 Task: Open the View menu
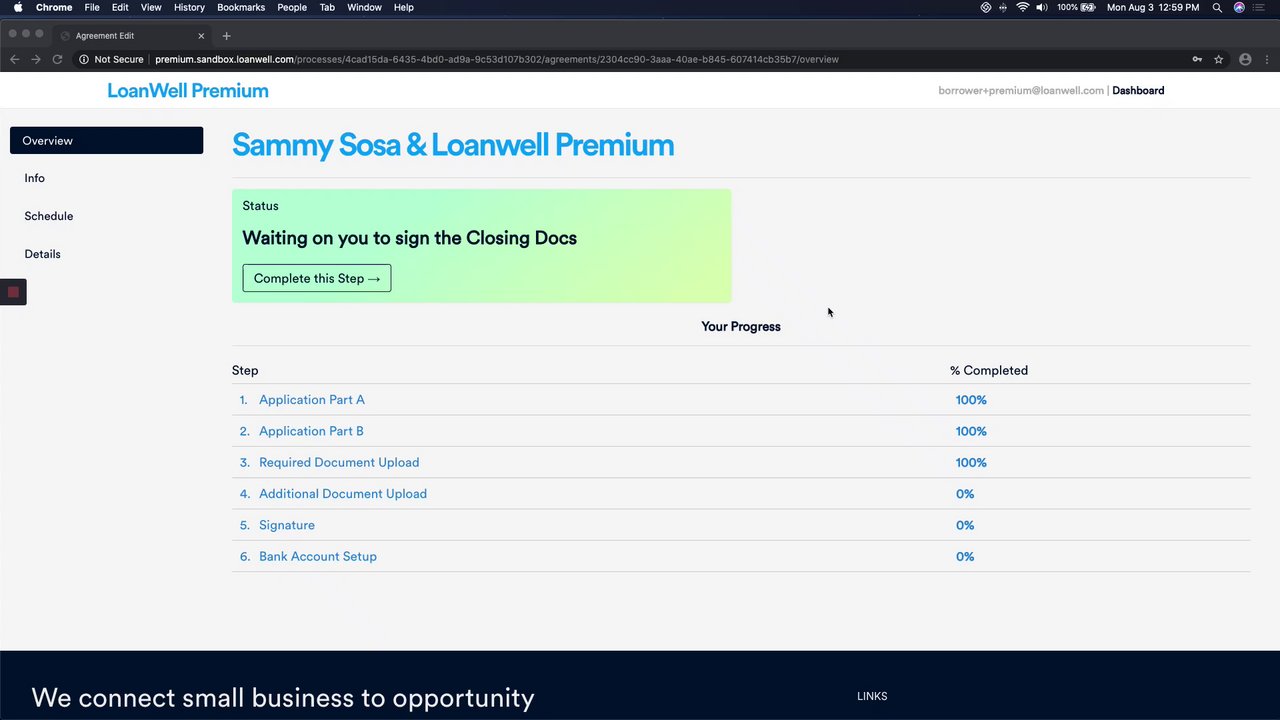coord(151,7)
